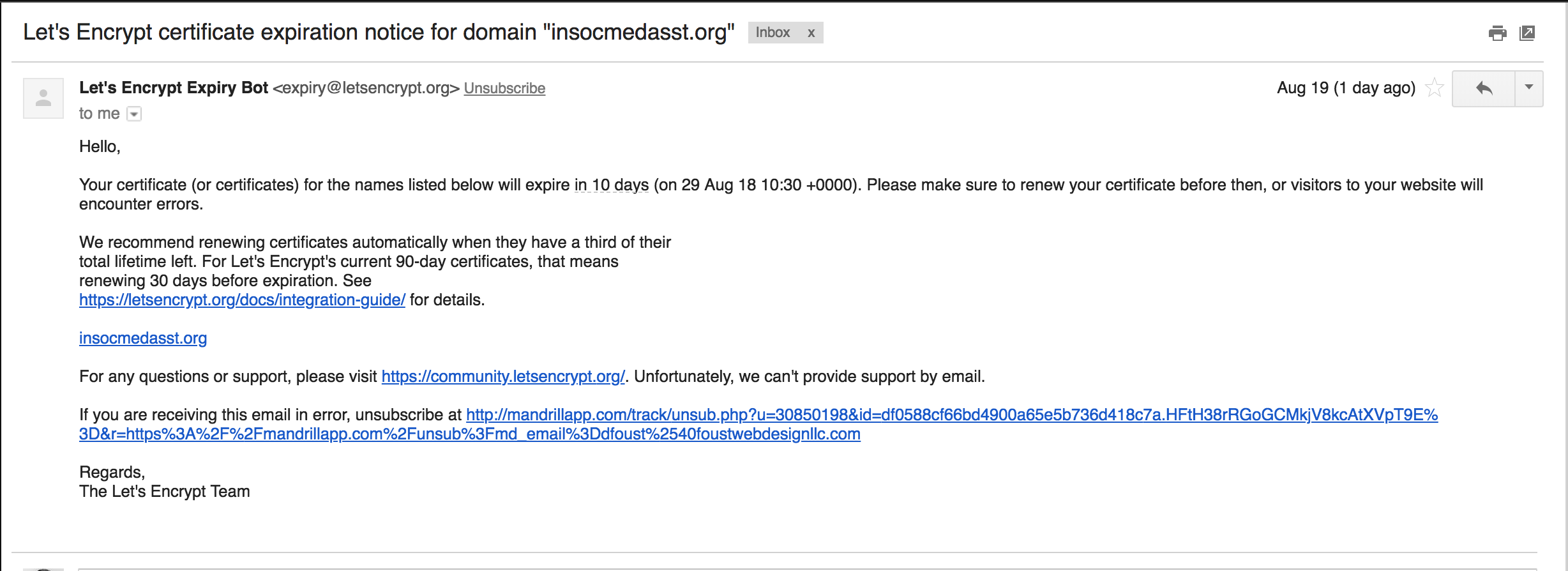Screen dimensions: 1568x571
Task: Click the Inbox label tag
Action: tap(773, 33)
